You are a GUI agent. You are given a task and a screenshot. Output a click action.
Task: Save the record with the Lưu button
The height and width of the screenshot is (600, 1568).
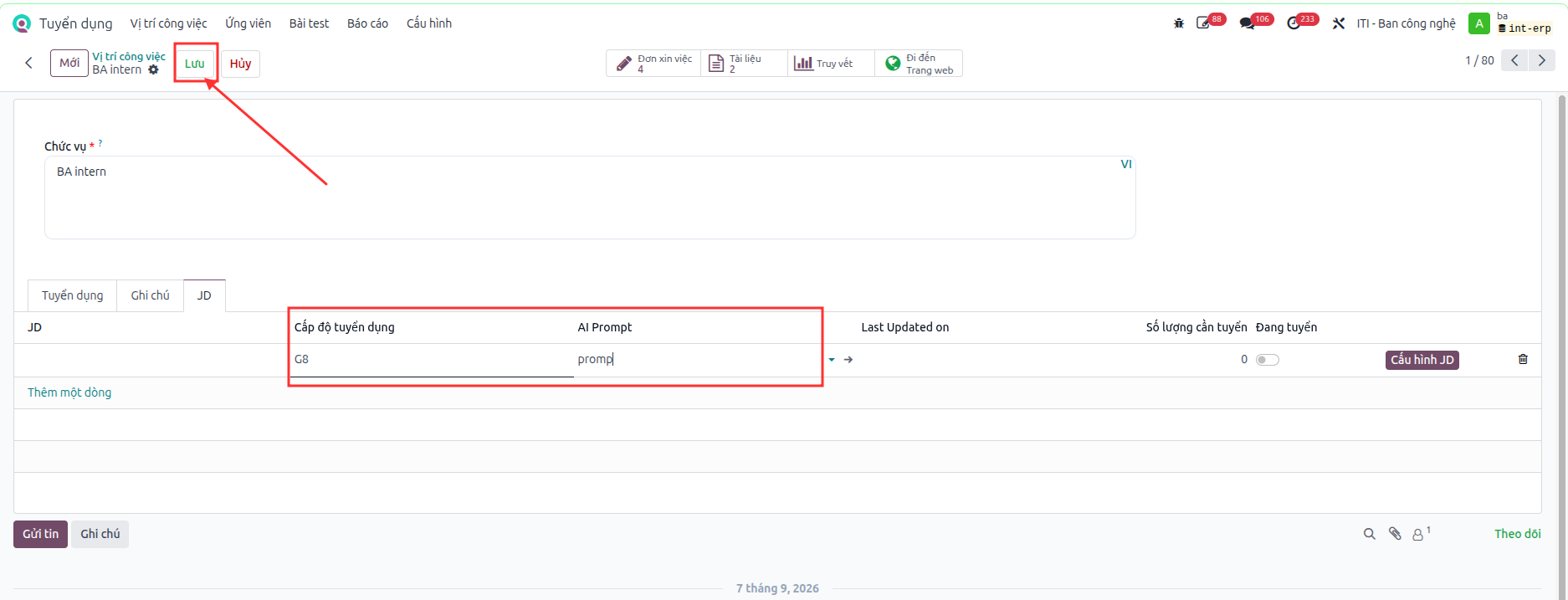pyautogui.click(x=195, y=64)
